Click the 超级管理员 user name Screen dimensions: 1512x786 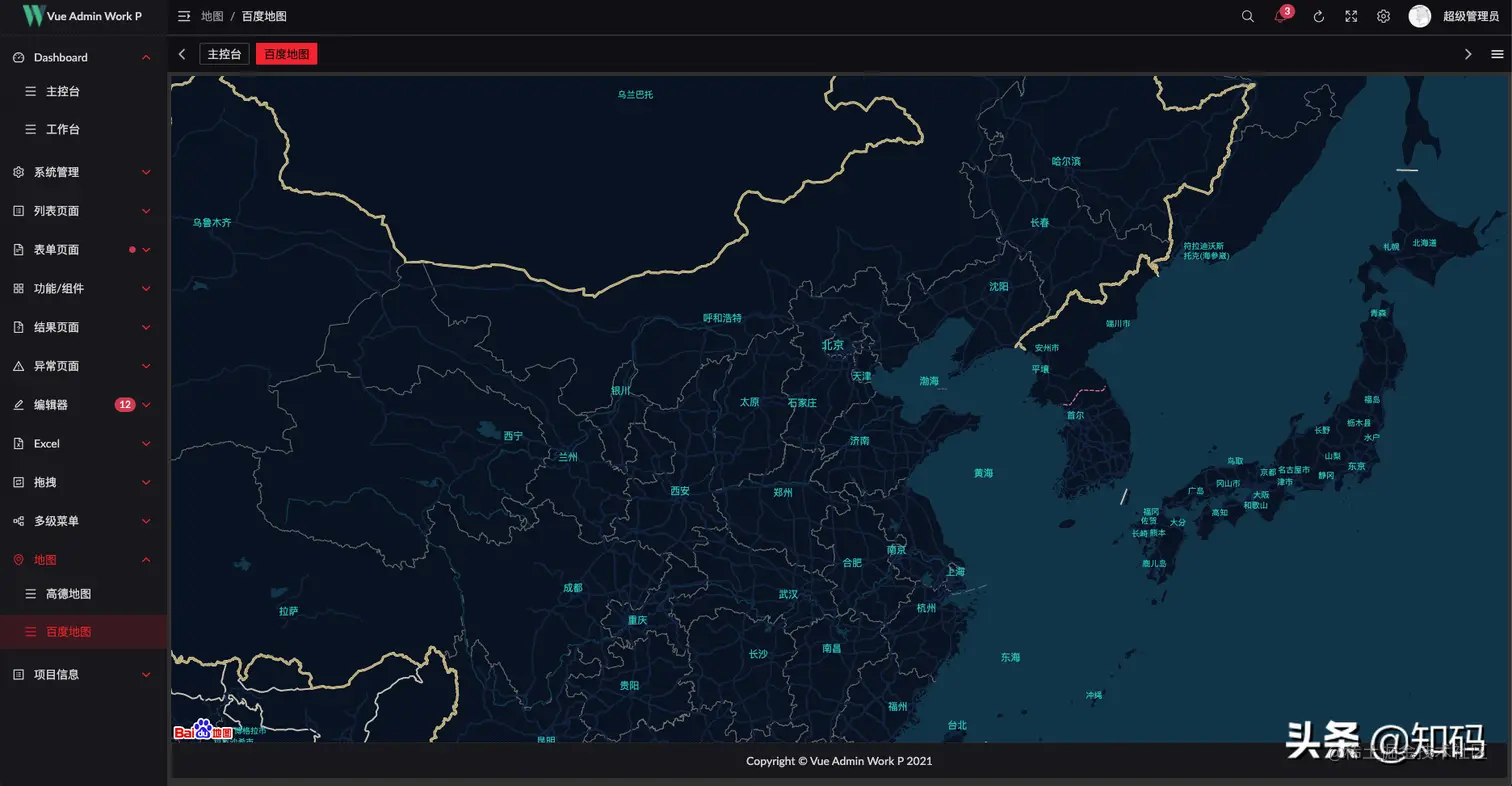[1470, 17]
